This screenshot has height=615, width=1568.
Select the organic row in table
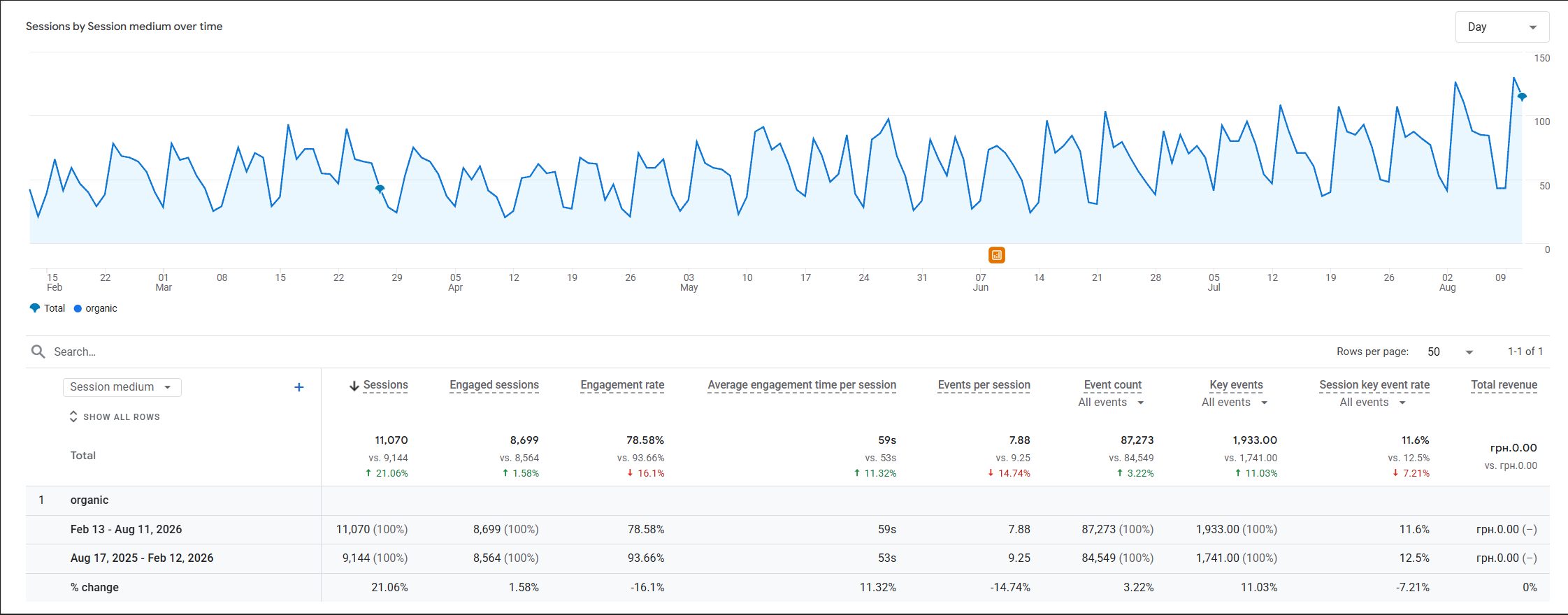click(788, 500)
